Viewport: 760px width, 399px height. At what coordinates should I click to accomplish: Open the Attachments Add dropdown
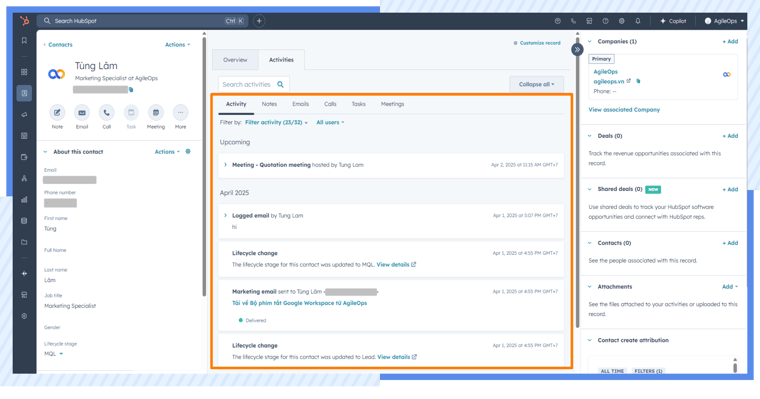(729, 287)
